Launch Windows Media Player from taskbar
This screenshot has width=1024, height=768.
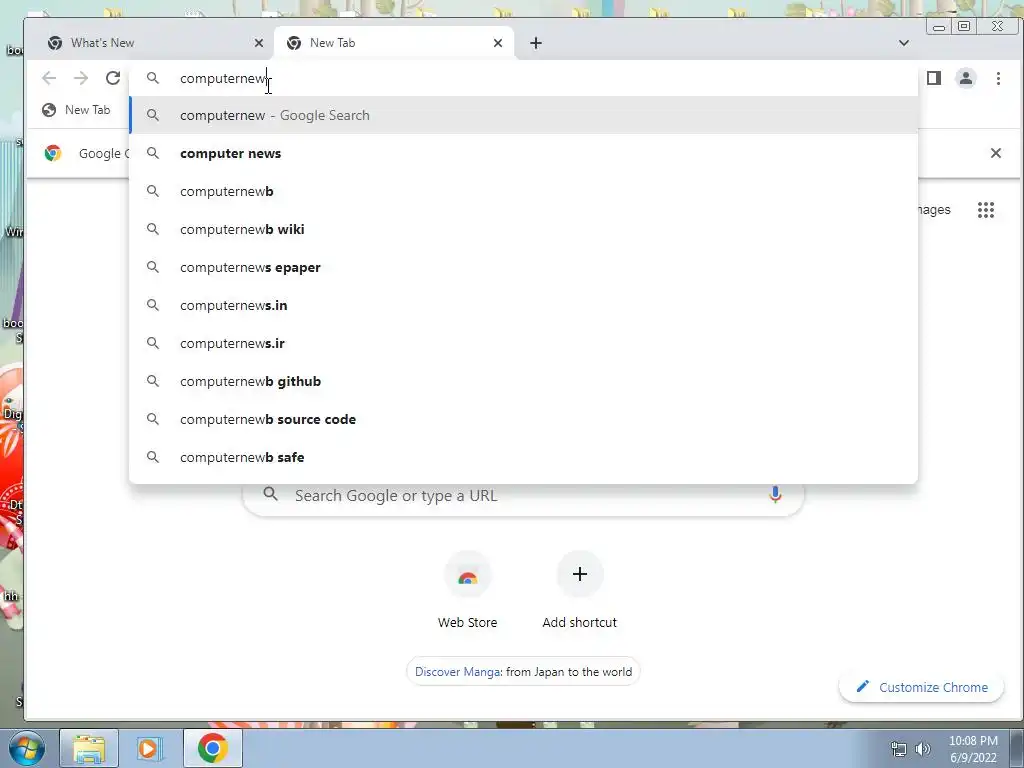pyautogui.click(x=150, y=749)
